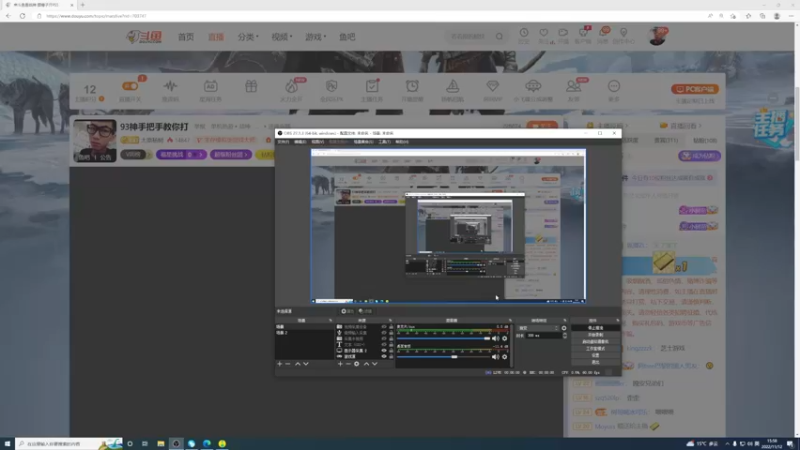This screenshot has height=450, width=800.
Task: Click 停止推流 button in OBS Controls
Action: [595, 328]
